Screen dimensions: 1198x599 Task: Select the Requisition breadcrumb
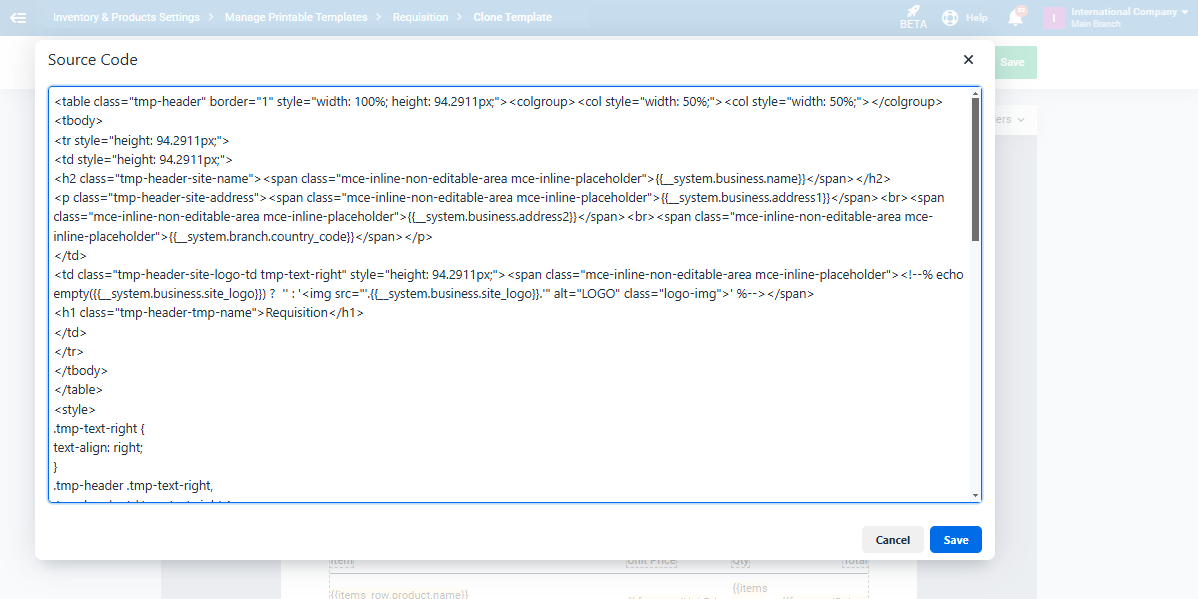pyautogui.click(x=420, y=17)
